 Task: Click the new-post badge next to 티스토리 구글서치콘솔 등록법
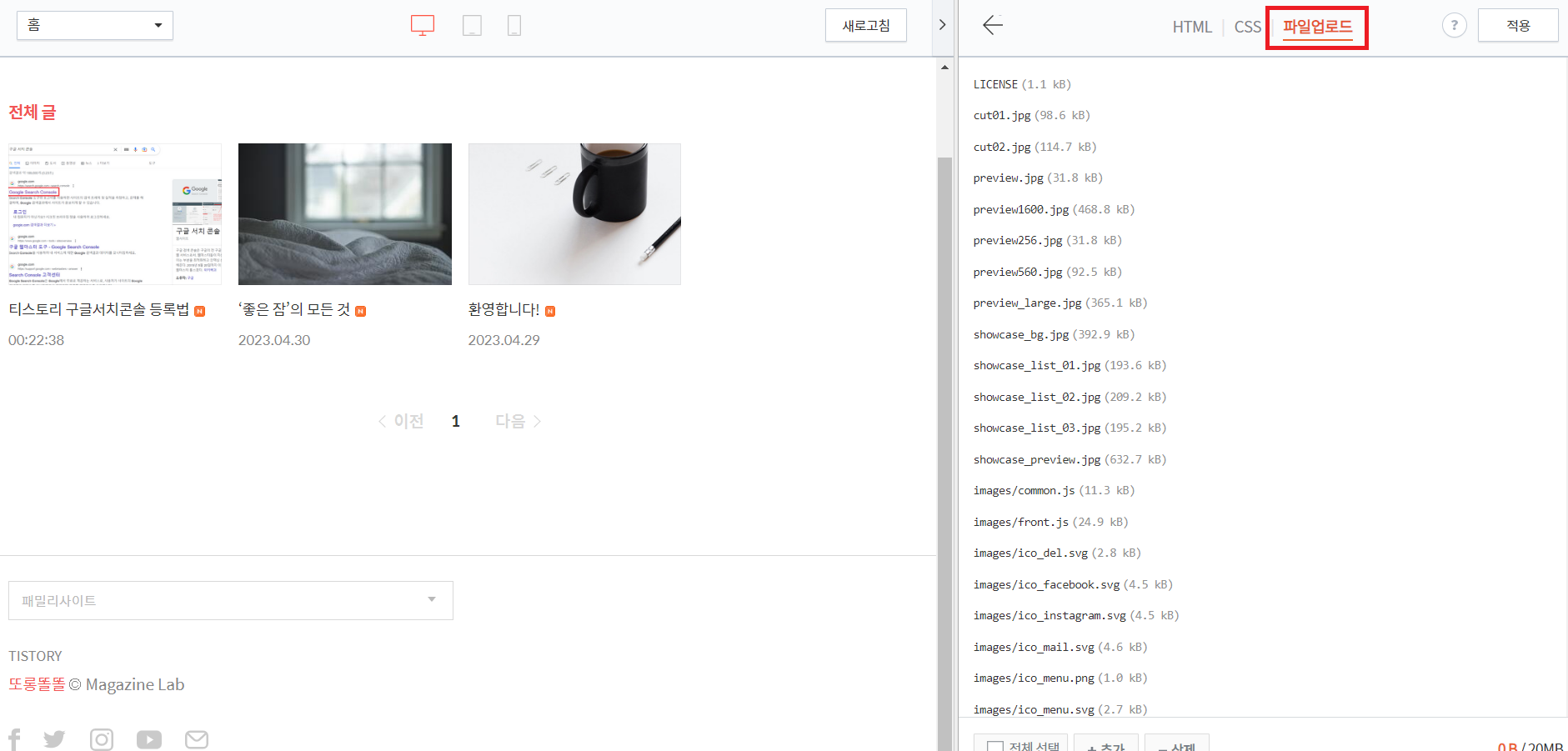pyautogui.click(x=199, y=311)
